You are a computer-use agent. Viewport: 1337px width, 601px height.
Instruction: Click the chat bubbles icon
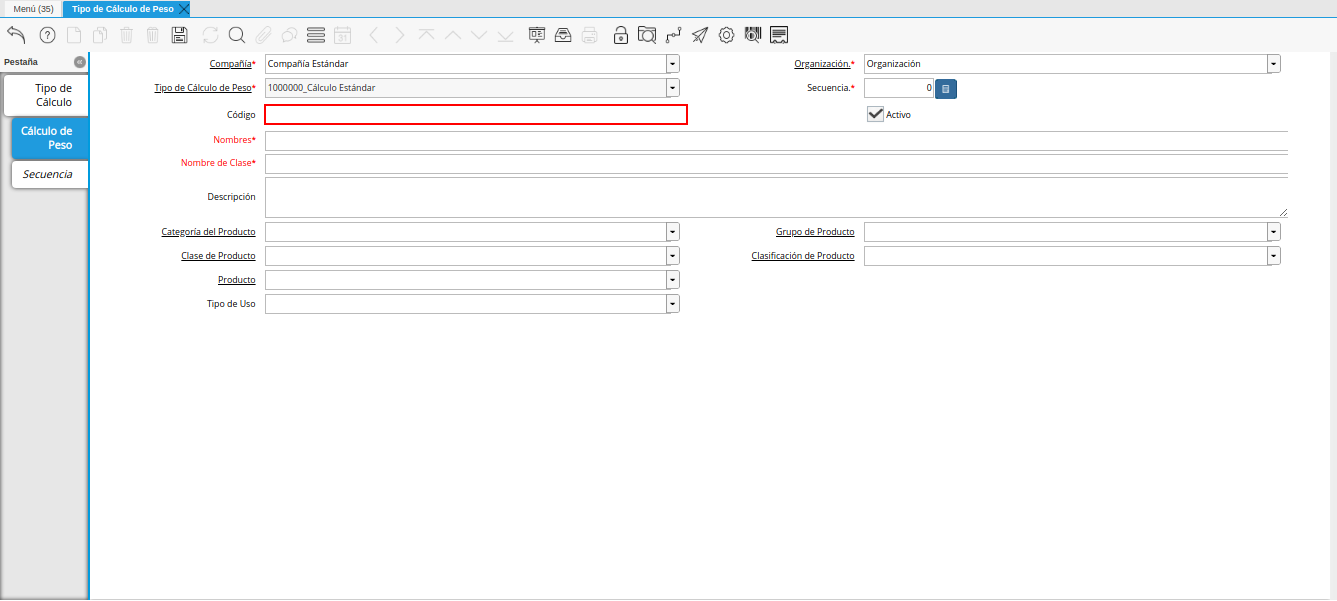(289, 35)
